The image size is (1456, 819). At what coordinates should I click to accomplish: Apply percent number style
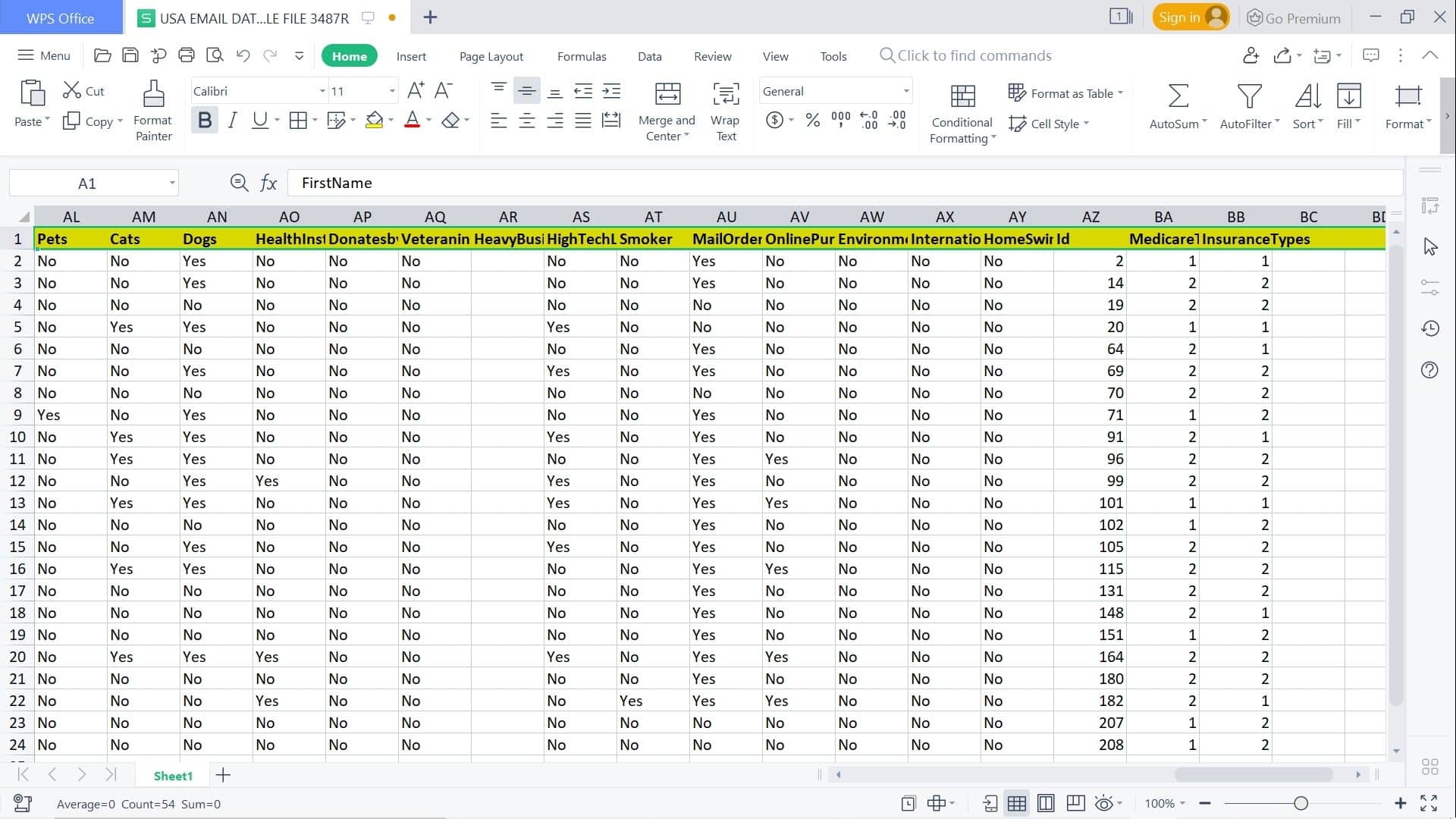[x=813, y=119]
